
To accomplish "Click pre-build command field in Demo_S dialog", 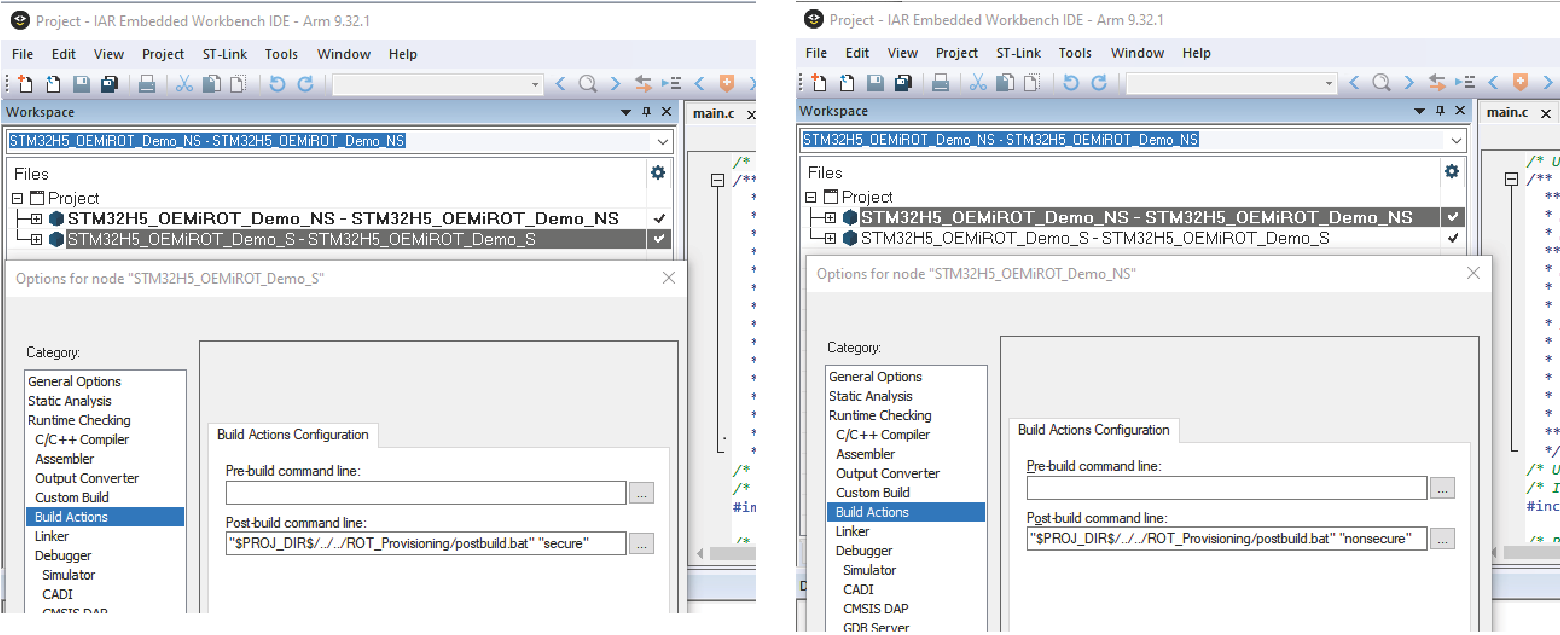I will pos(426,493).
